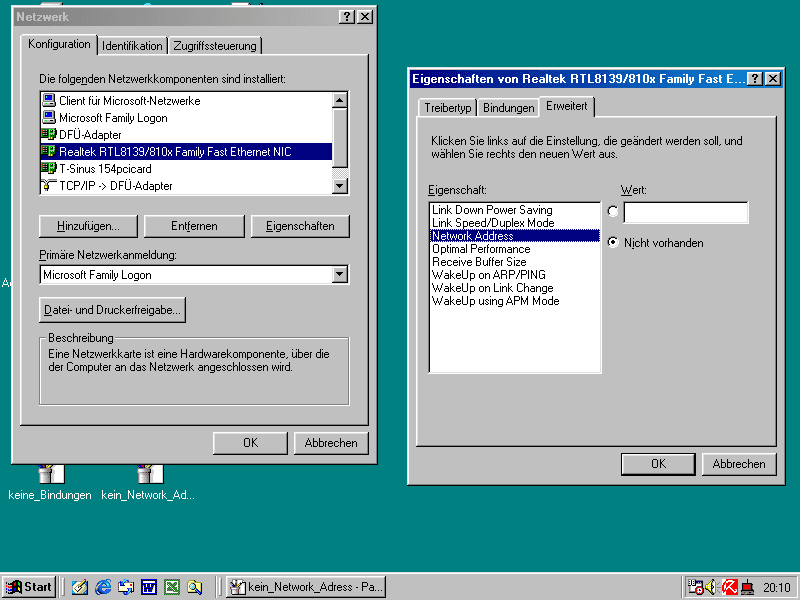Select WakeUp on Link Change property
Viewport: 800px width, 600px height.
tap(515, 288)
